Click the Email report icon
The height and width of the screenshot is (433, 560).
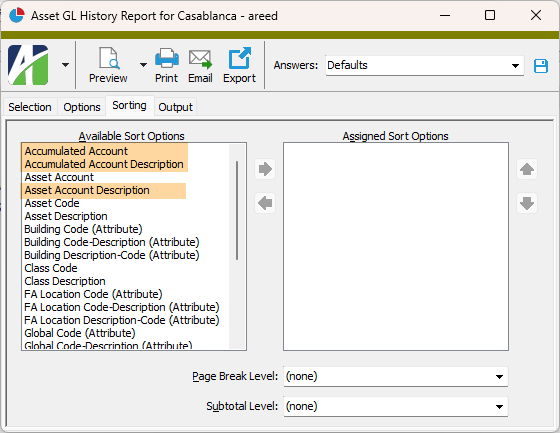click(x=200, y=59)
